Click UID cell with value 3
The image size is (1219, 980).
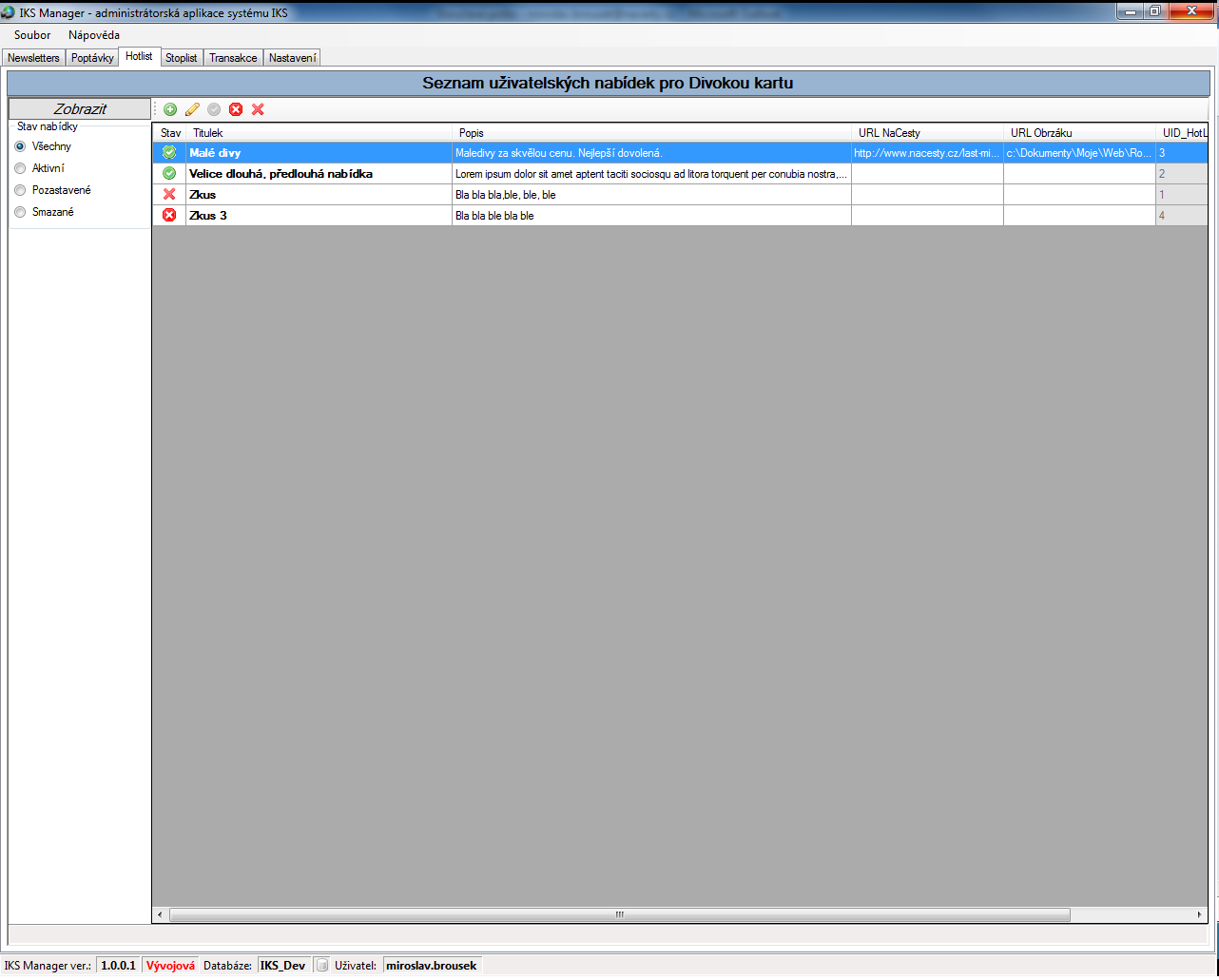(x=1182, y=152)
